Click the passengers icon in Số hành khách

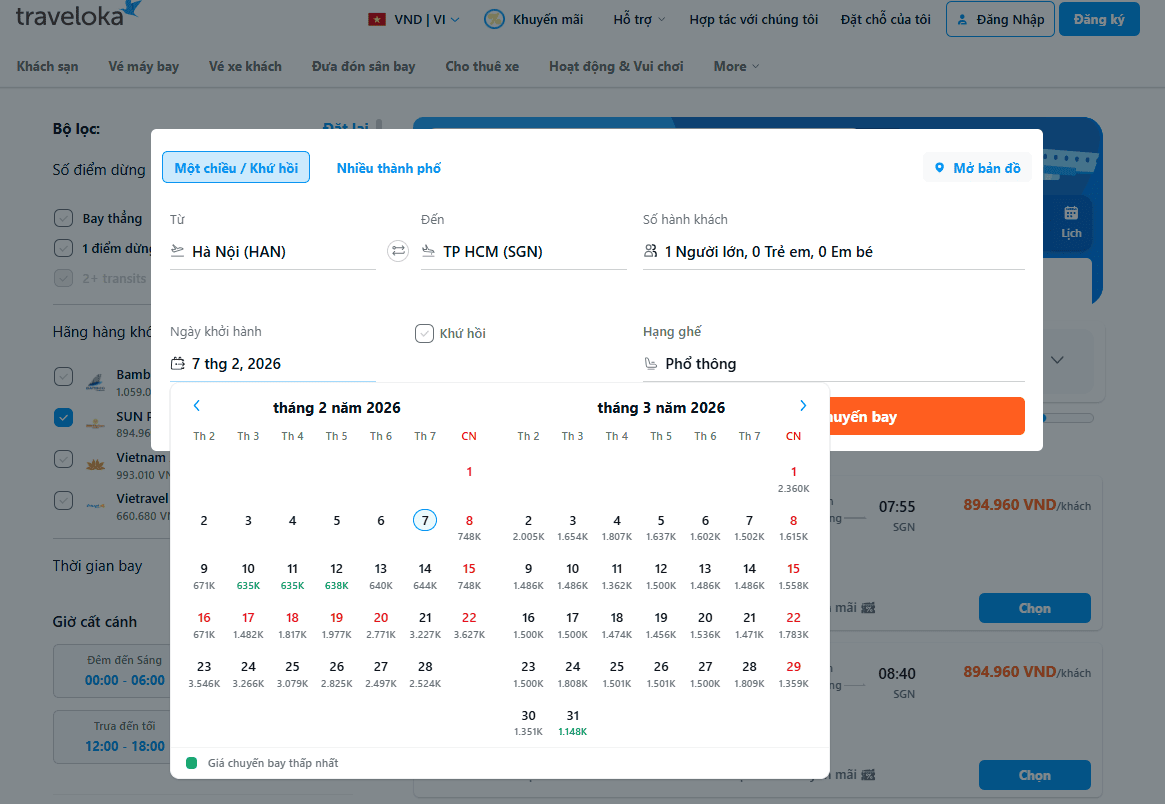click(651, 252)
